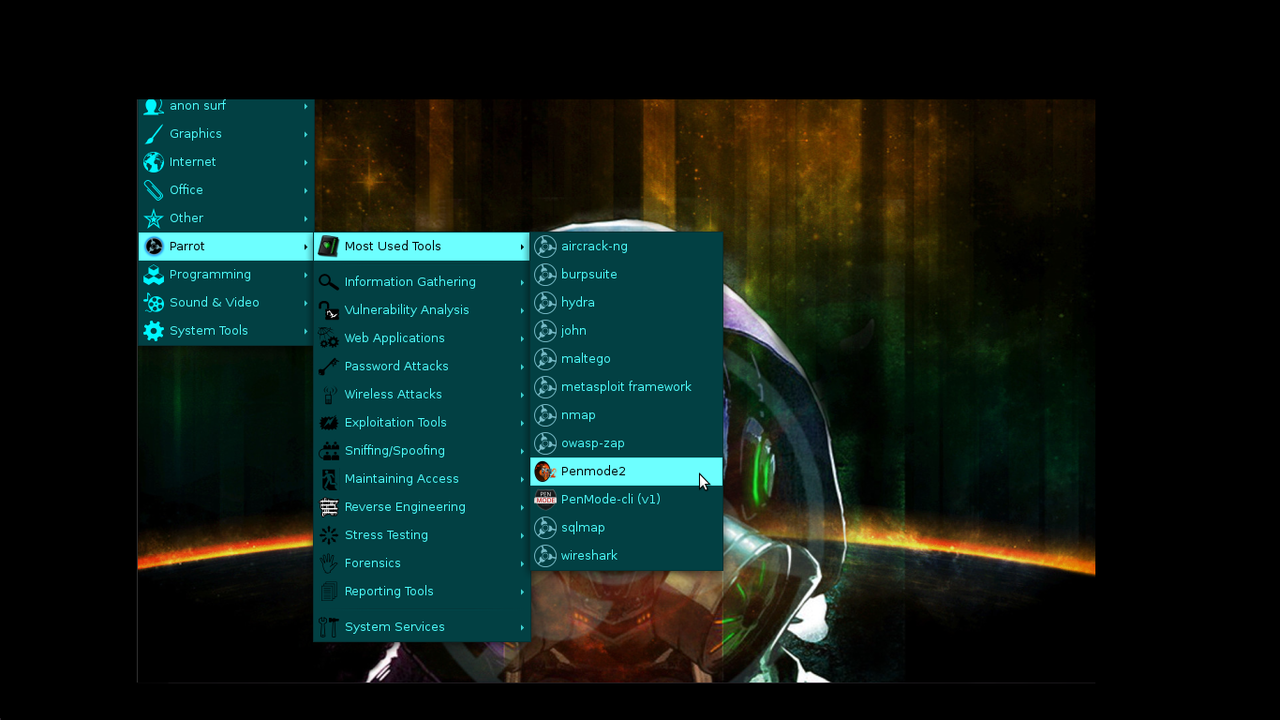Open hydra from the submenu
The width and height of the screenshot is (1280, 720).
coord(626,302)
